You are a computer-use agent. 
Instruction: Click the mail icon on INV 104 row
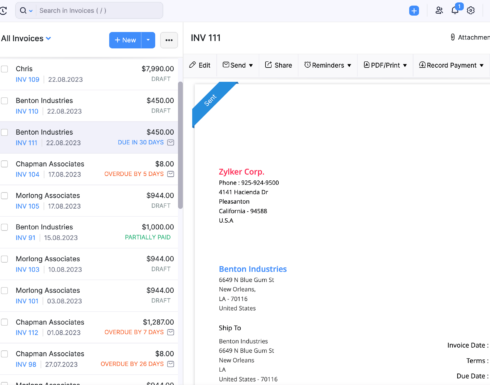(x=170, y=174)
